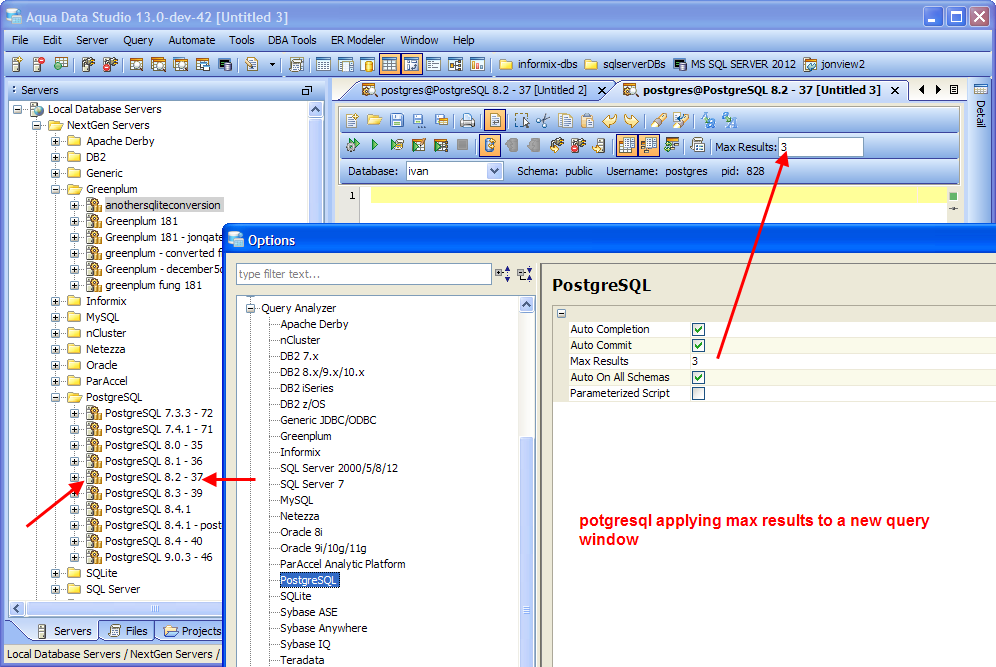Viewport: 996px width, 667px height.
Task: Expand the Apache Derby server folder
Action: pos(55,141)
